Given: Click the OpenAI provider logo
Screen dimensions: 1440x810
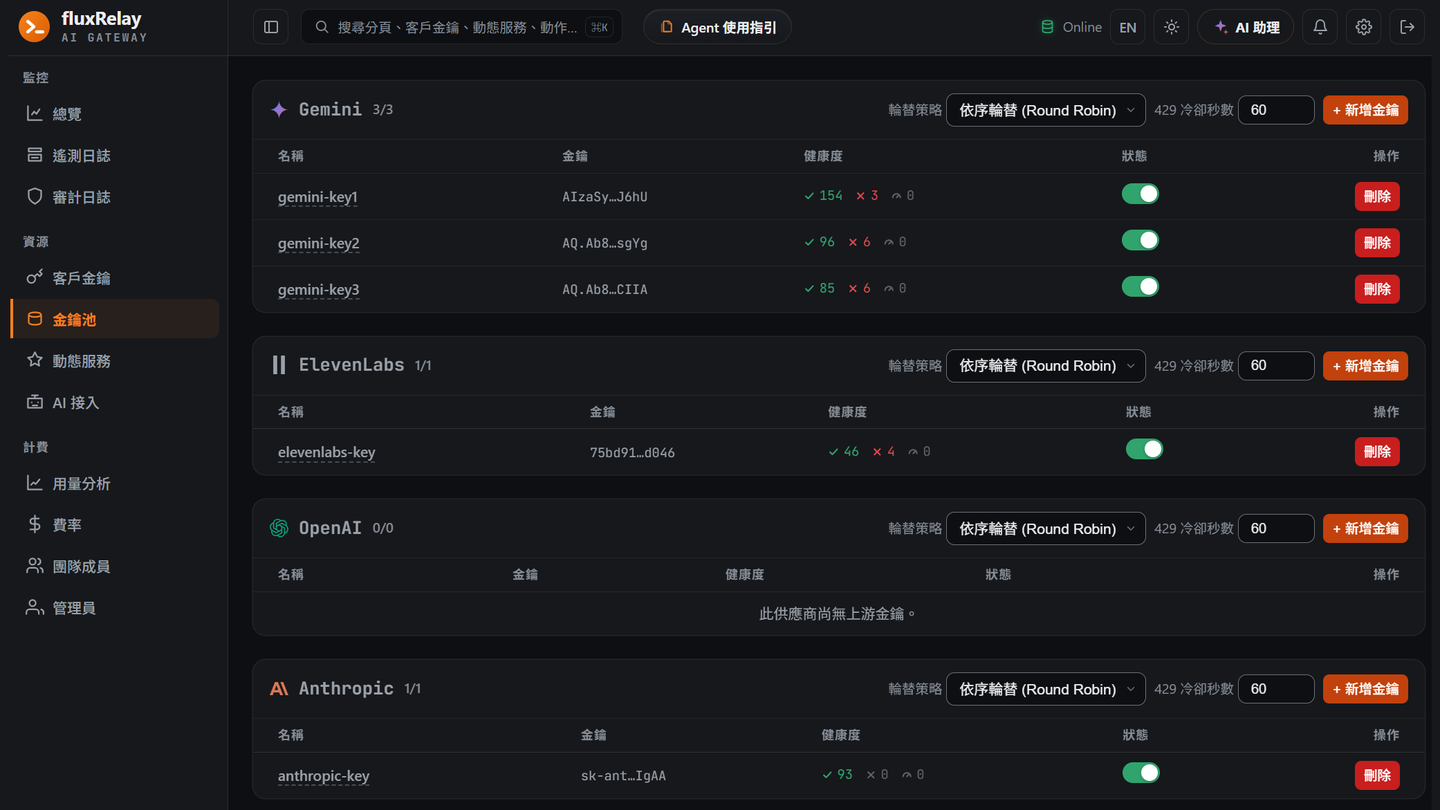Looking at the screenshot, I should 279,528.
